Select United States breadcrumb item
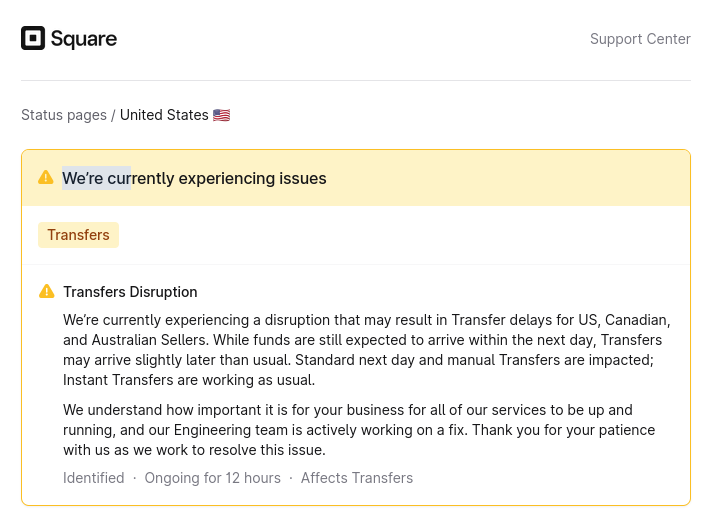 (x=164, y=115)
